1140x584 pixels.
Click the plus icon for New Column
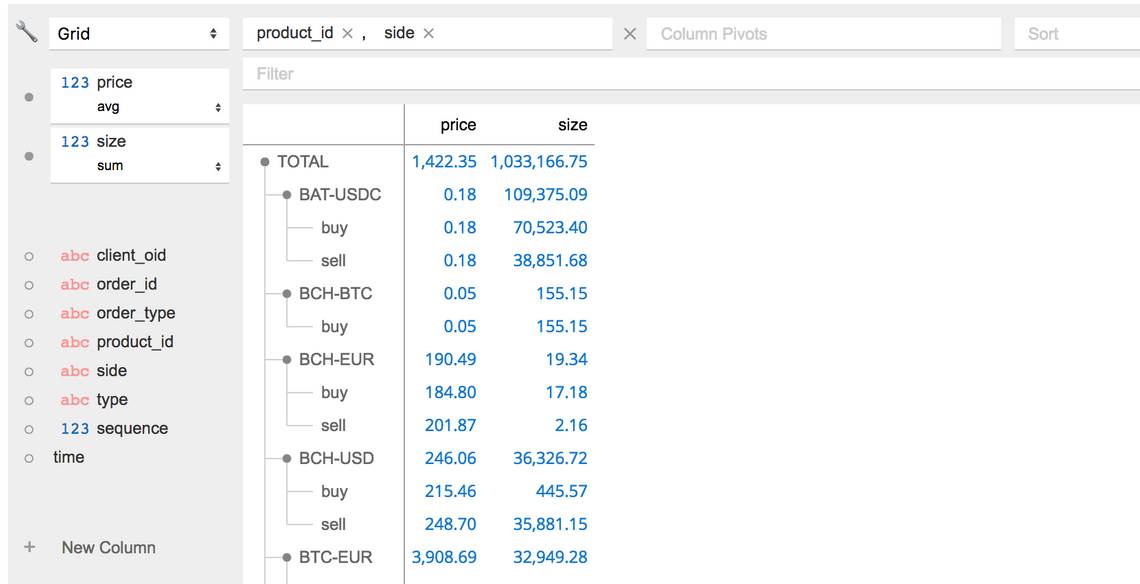tap(29, 547)
